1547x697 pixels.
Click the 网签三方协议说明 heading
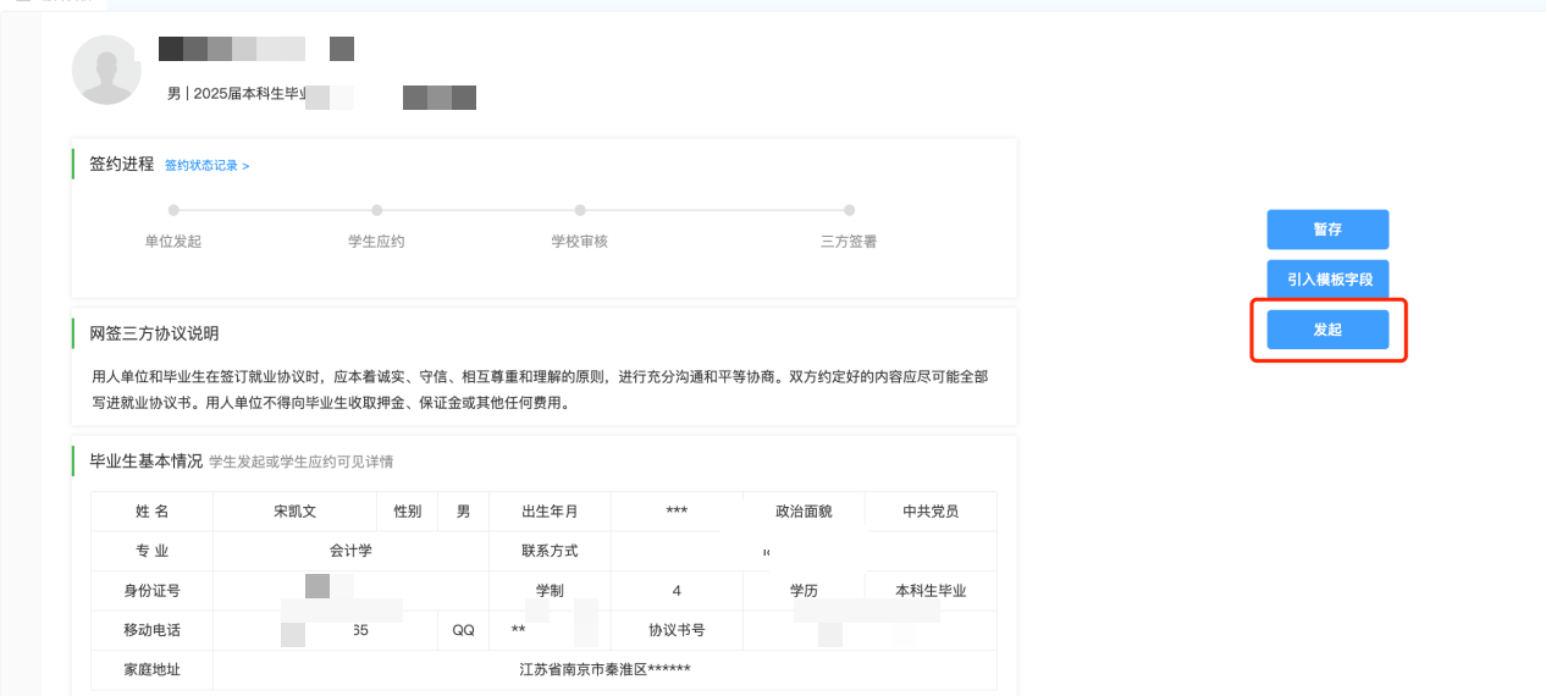point(154,334)
